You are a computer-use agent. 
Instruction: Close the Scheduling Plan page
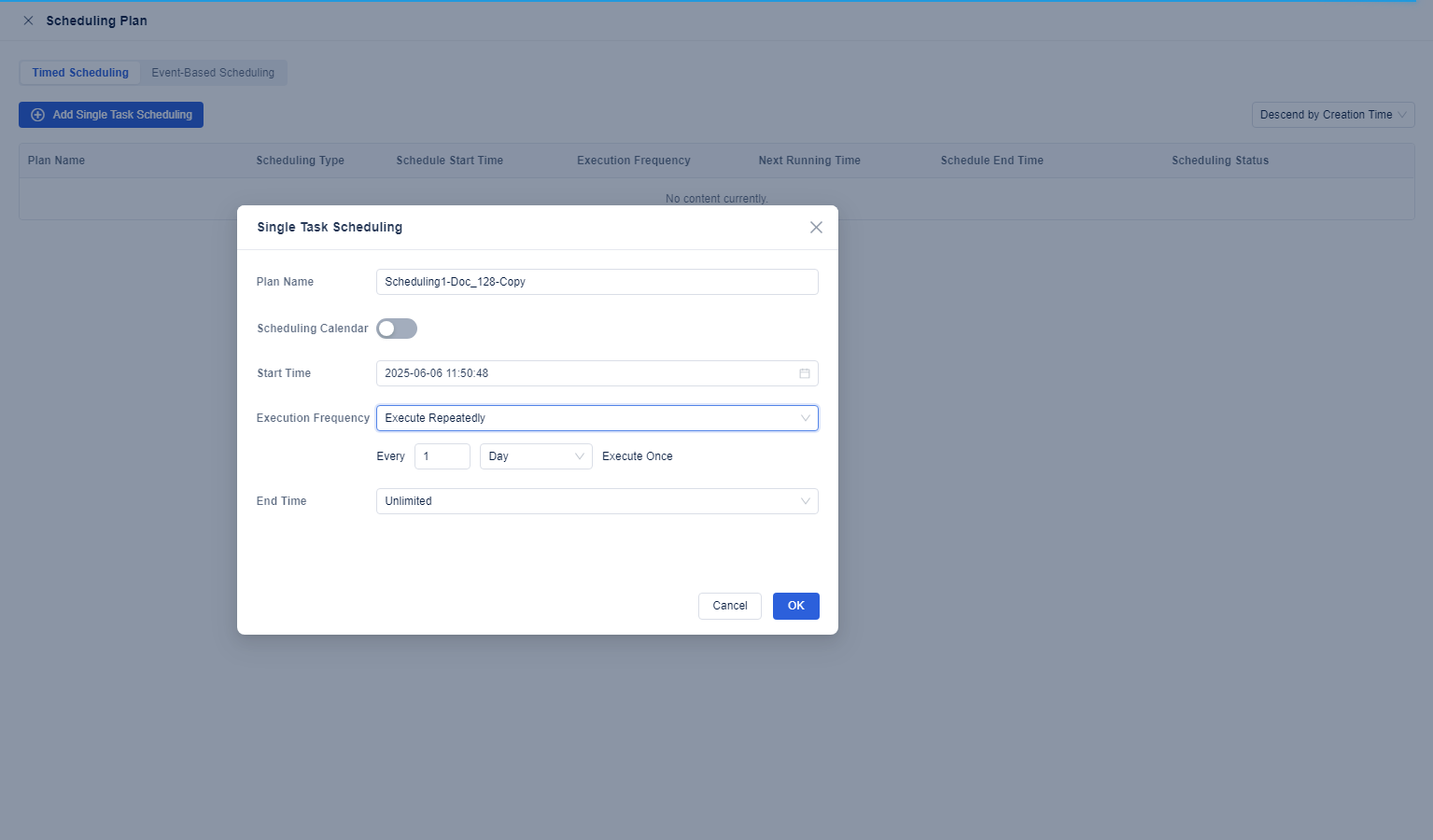coord(28,21)
